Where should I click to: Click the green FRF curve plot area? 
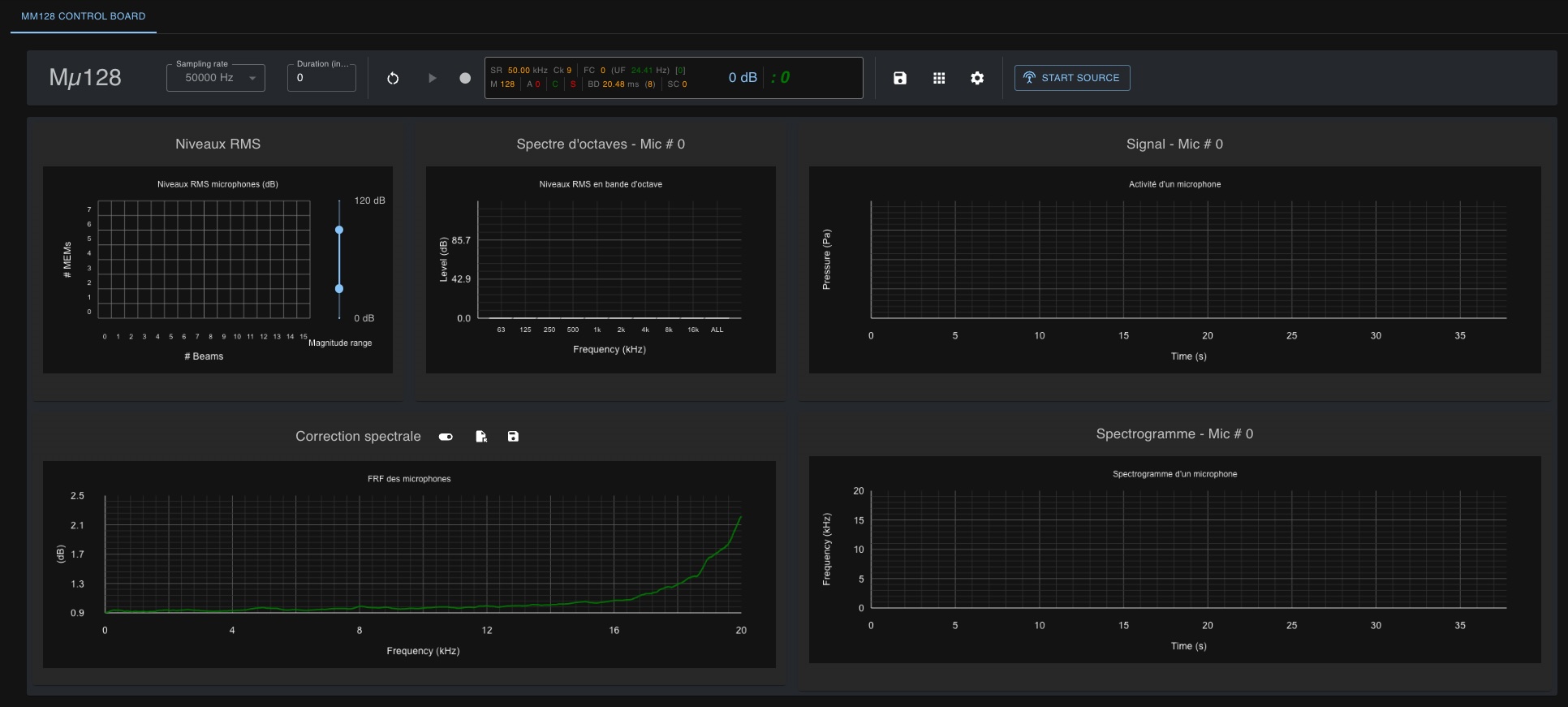pyautogui.click(x=423, y=554)
